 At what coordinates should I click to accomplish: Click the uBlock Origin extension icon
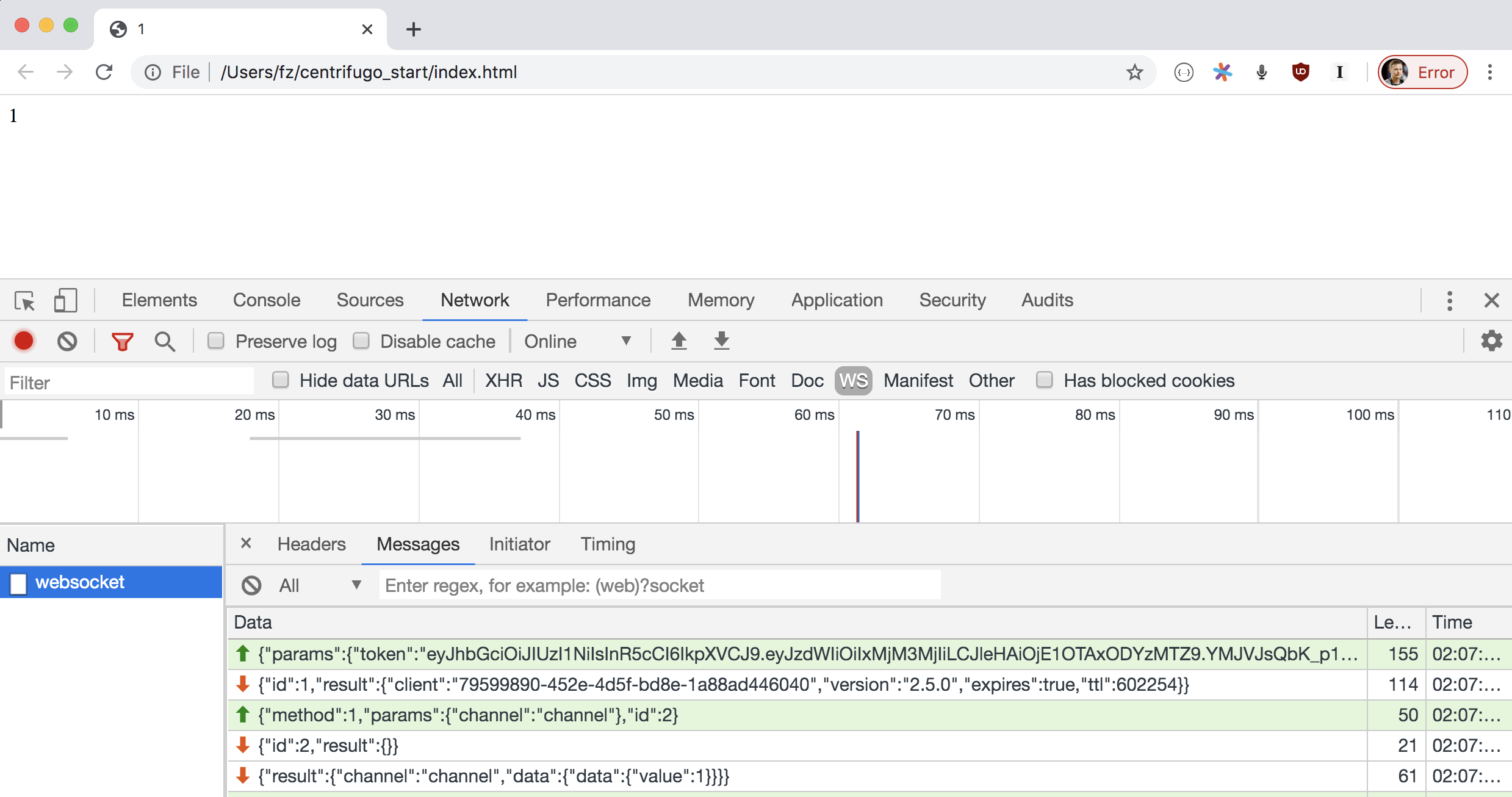[1300, 72]
